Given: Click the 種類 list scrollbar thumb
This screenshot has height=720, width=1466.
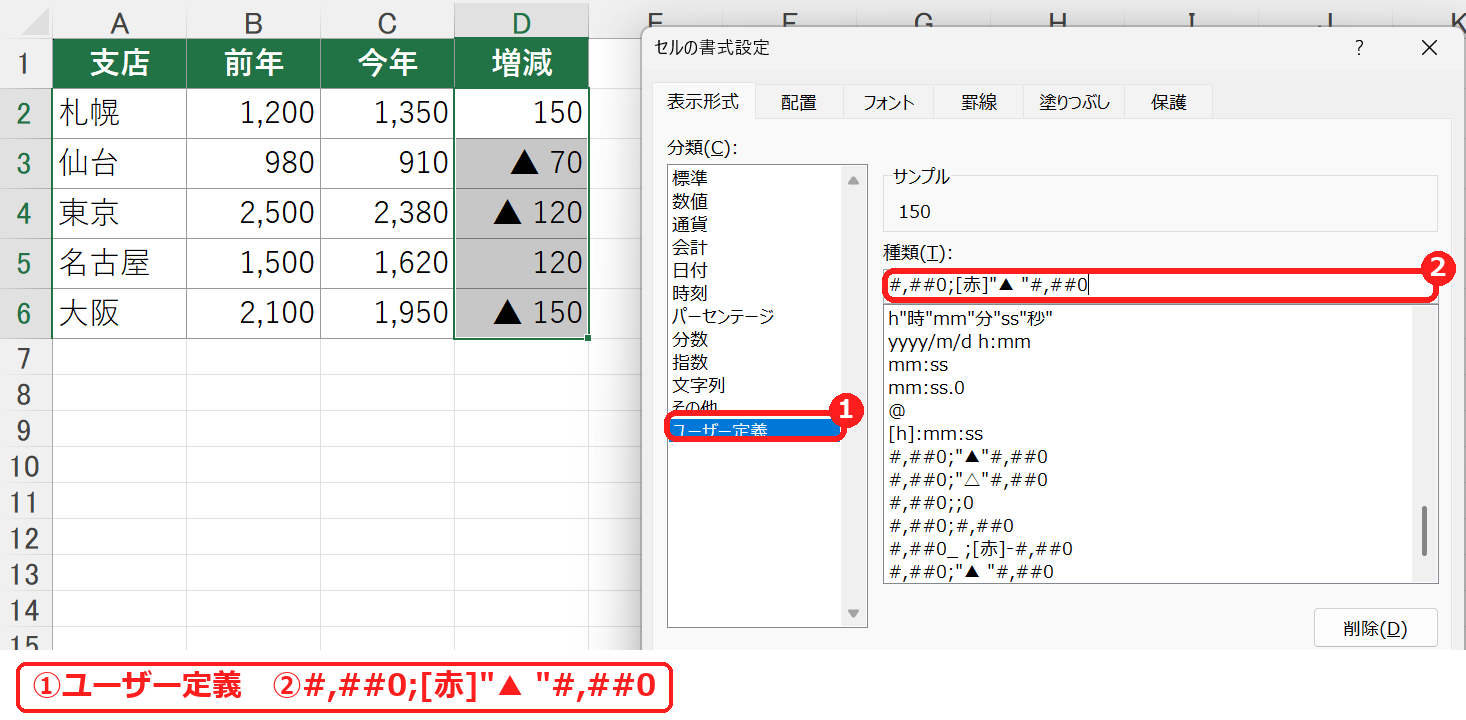Looking at the screenshot, I should point(1424,530).
